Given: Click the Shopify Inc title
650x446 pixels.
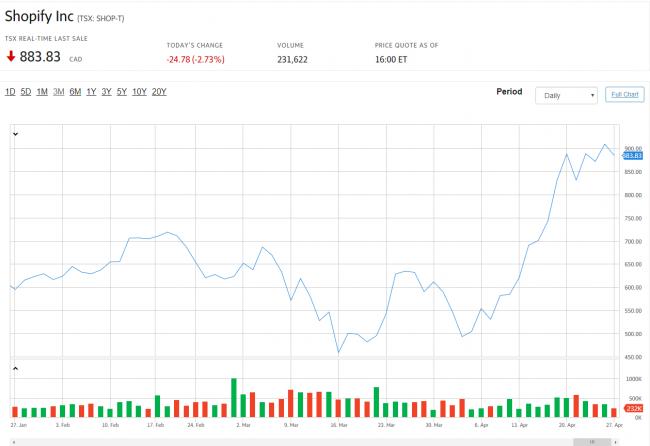Looking at the screenshot, I should tap(39, 16).
